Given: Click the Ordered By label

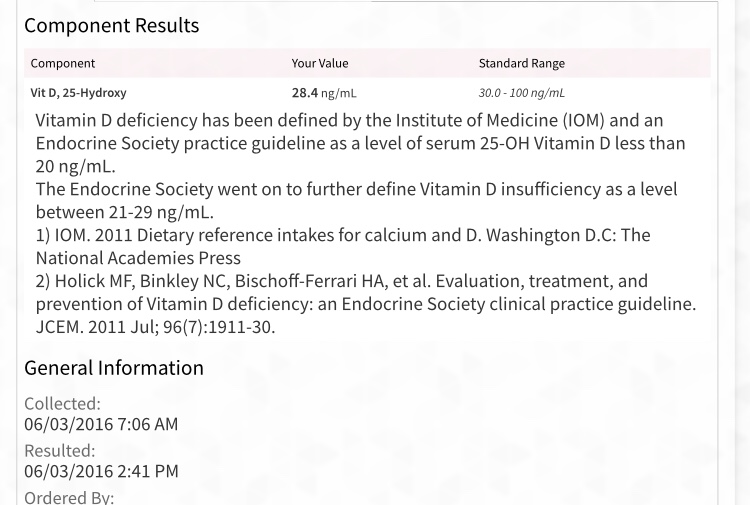Looking at the screenshot, I should (69, 496).
